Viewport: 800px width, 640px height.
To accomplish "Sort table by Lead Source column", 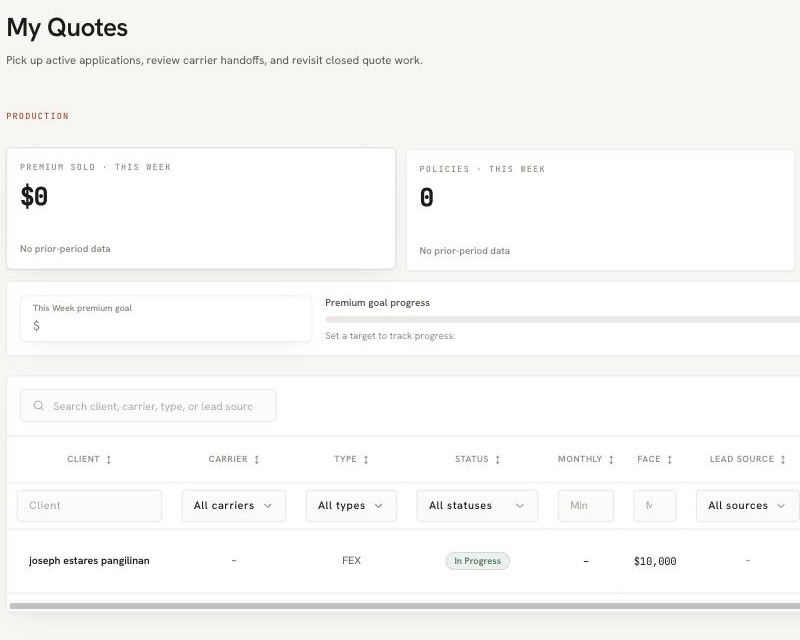I will pyautogui.click(x=783, y=459).
